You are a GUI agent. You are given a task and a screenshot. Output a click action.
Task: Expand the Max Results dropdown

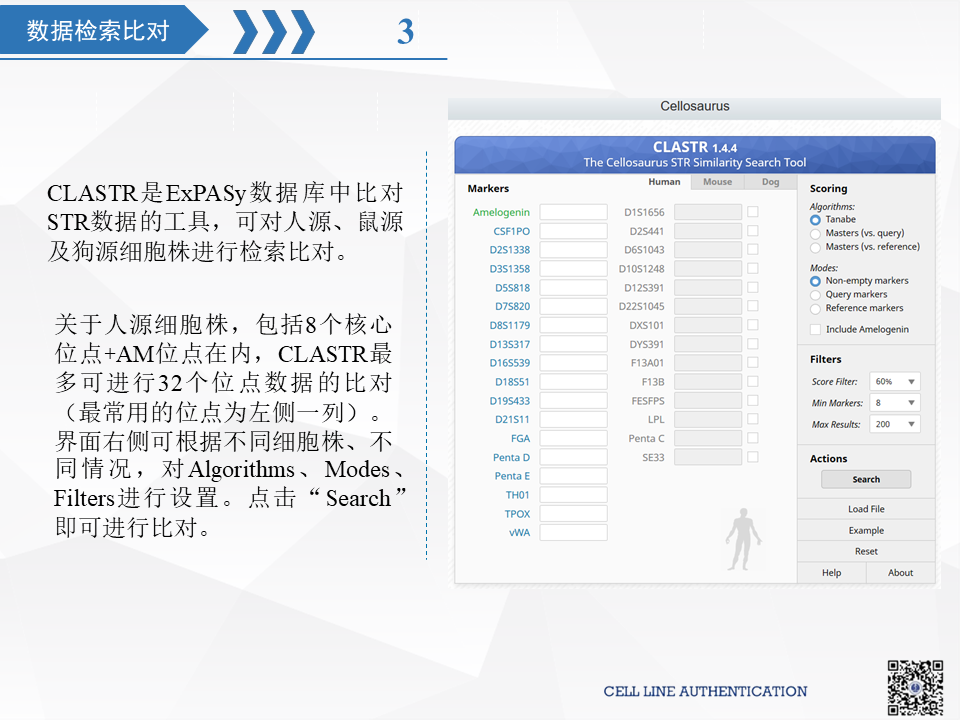(897, 423)
